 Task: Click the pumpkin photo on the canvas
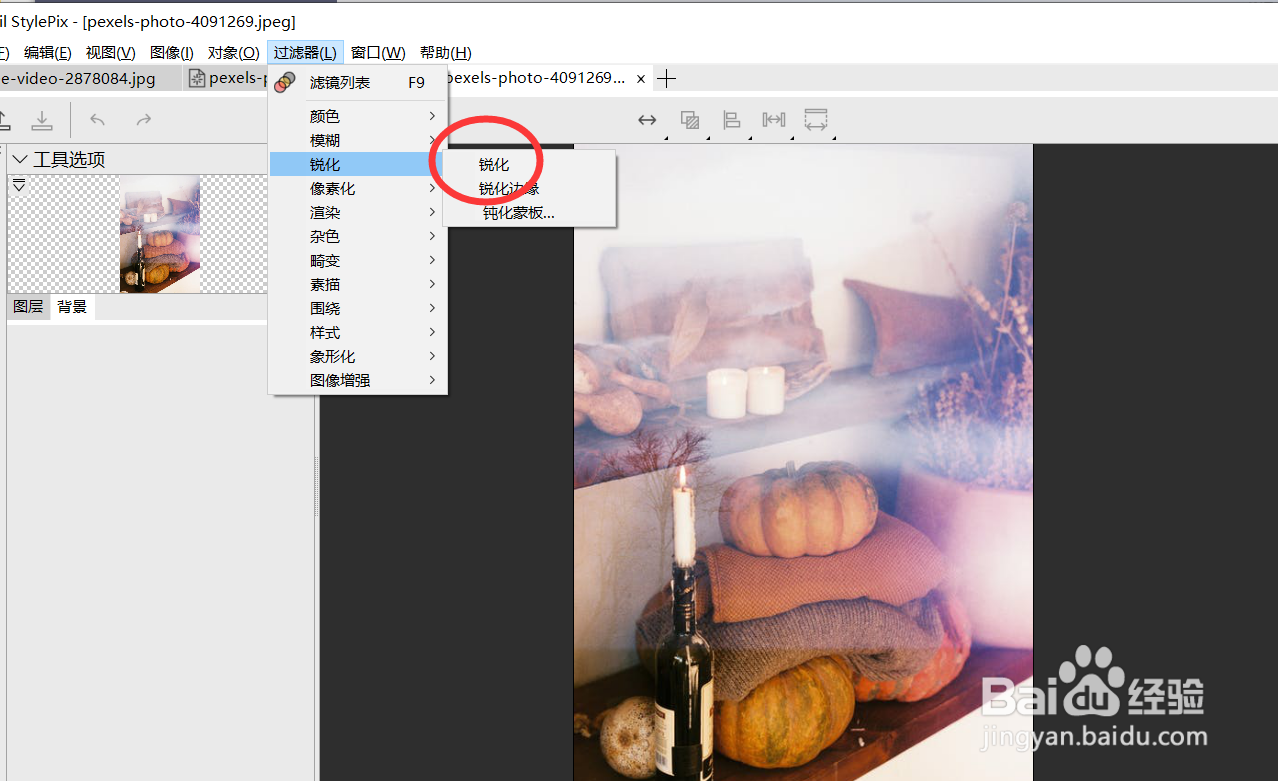[x=803, y=462]
